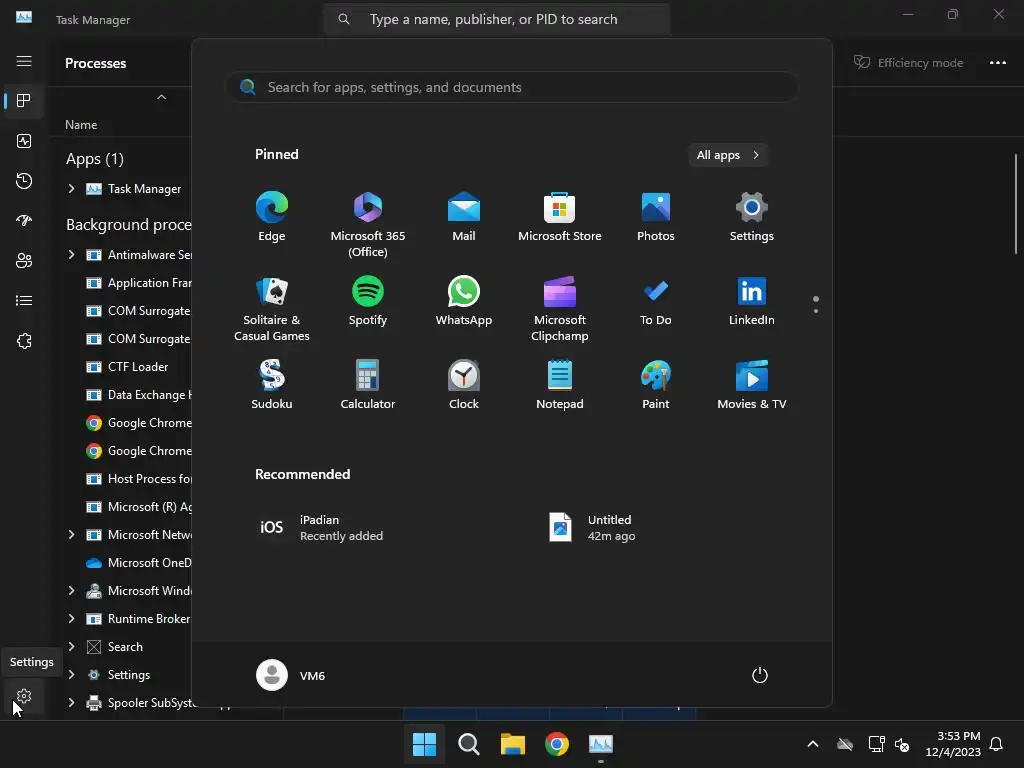
Task: Expand the Spooler SubSystem row
Action: point(71,703)
